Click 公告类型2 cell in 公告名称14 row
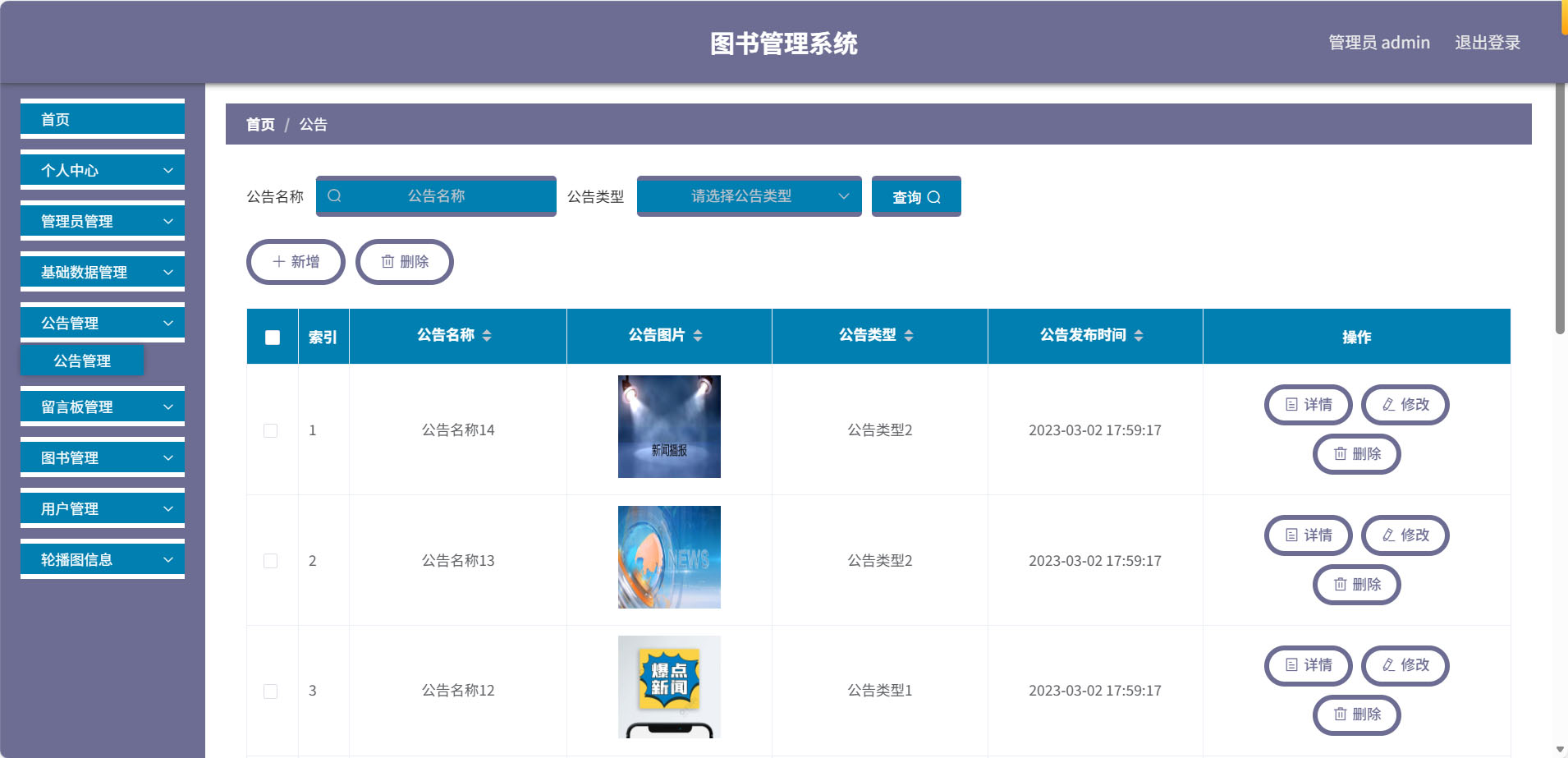Image resolution: width=1568 pixels, height=758 pixels. (880, 430)
